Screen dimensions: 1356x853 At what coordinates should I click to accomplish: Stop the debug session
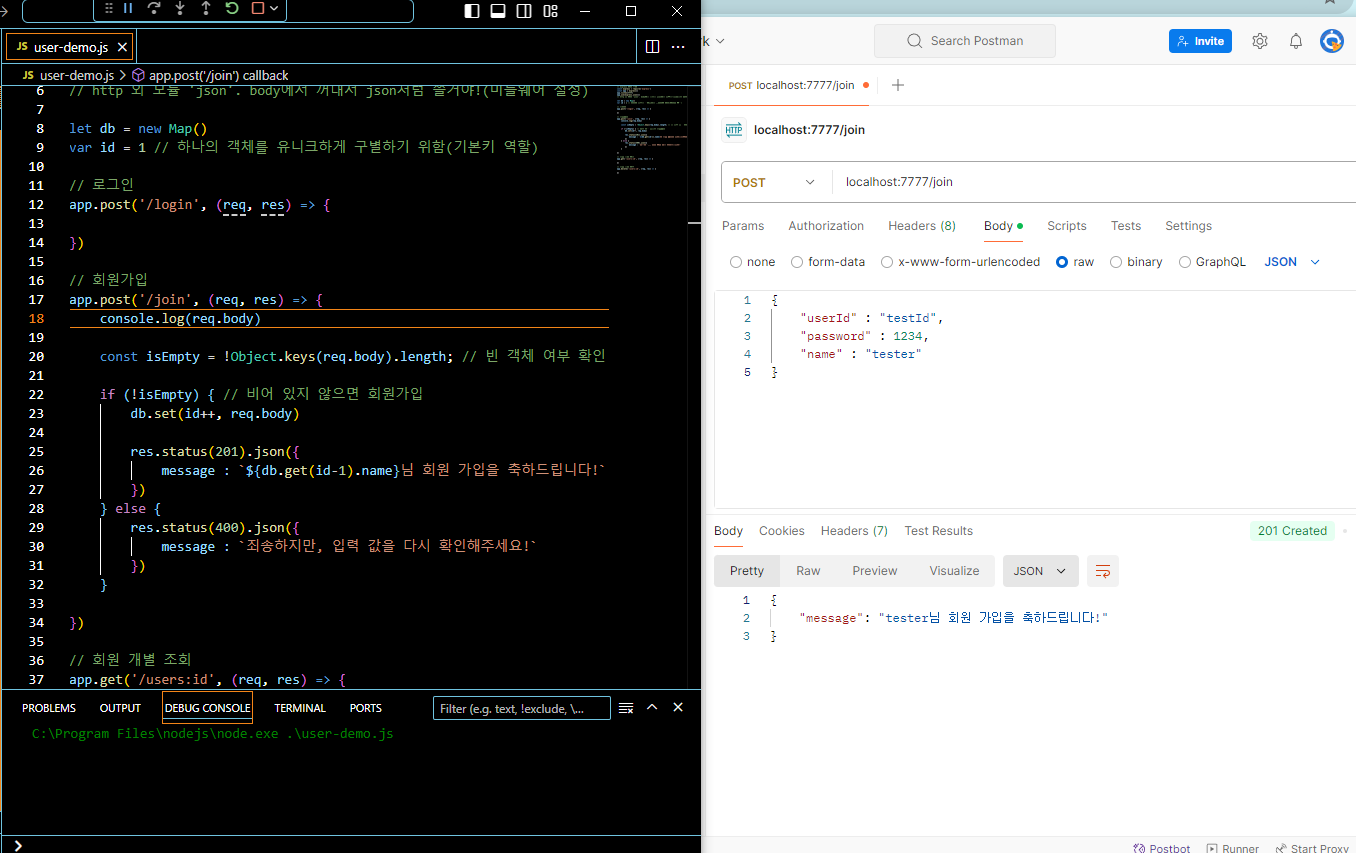[x=258, y=8]
